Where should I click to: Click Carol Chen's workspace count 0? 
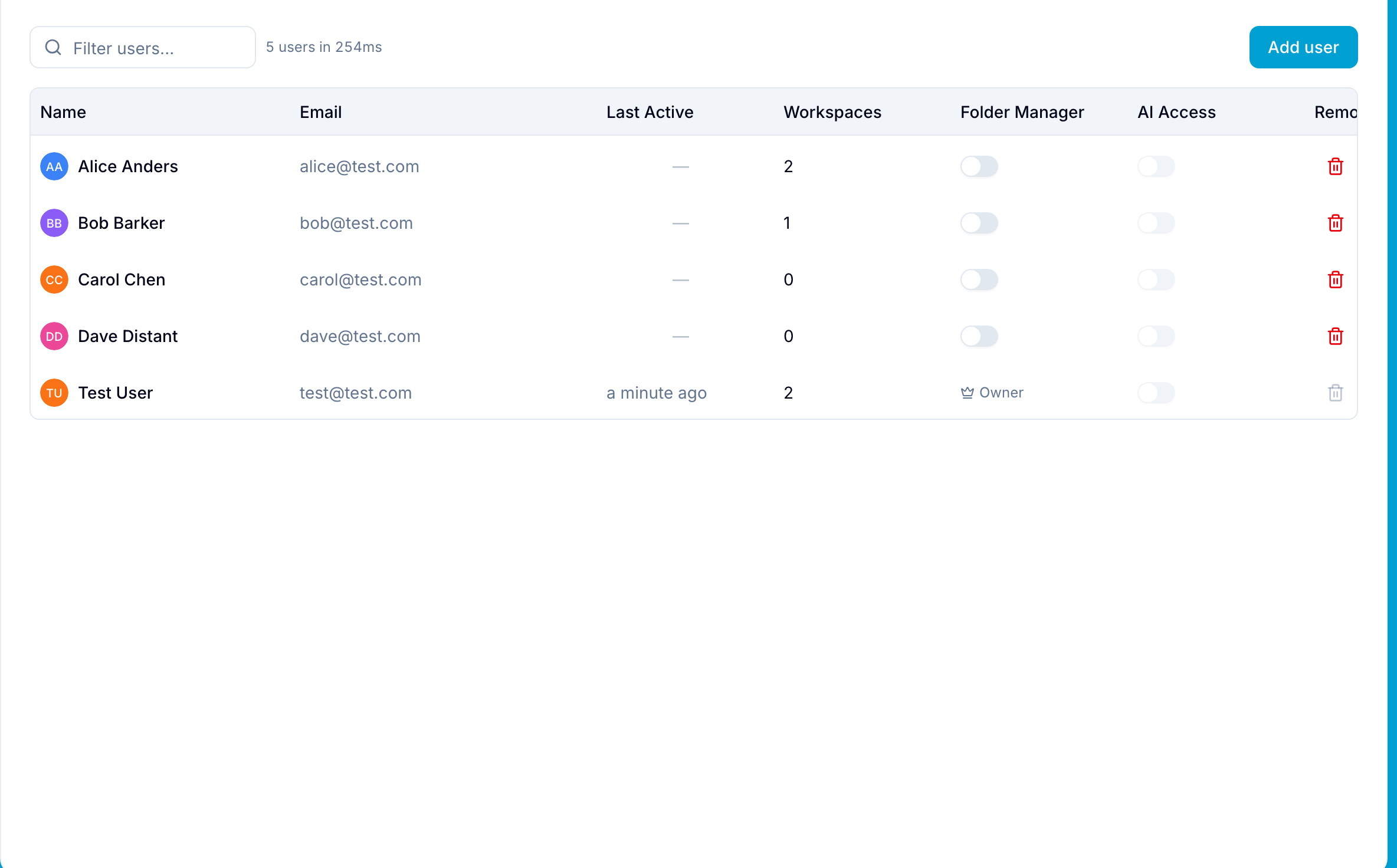(x=788, y=280)
